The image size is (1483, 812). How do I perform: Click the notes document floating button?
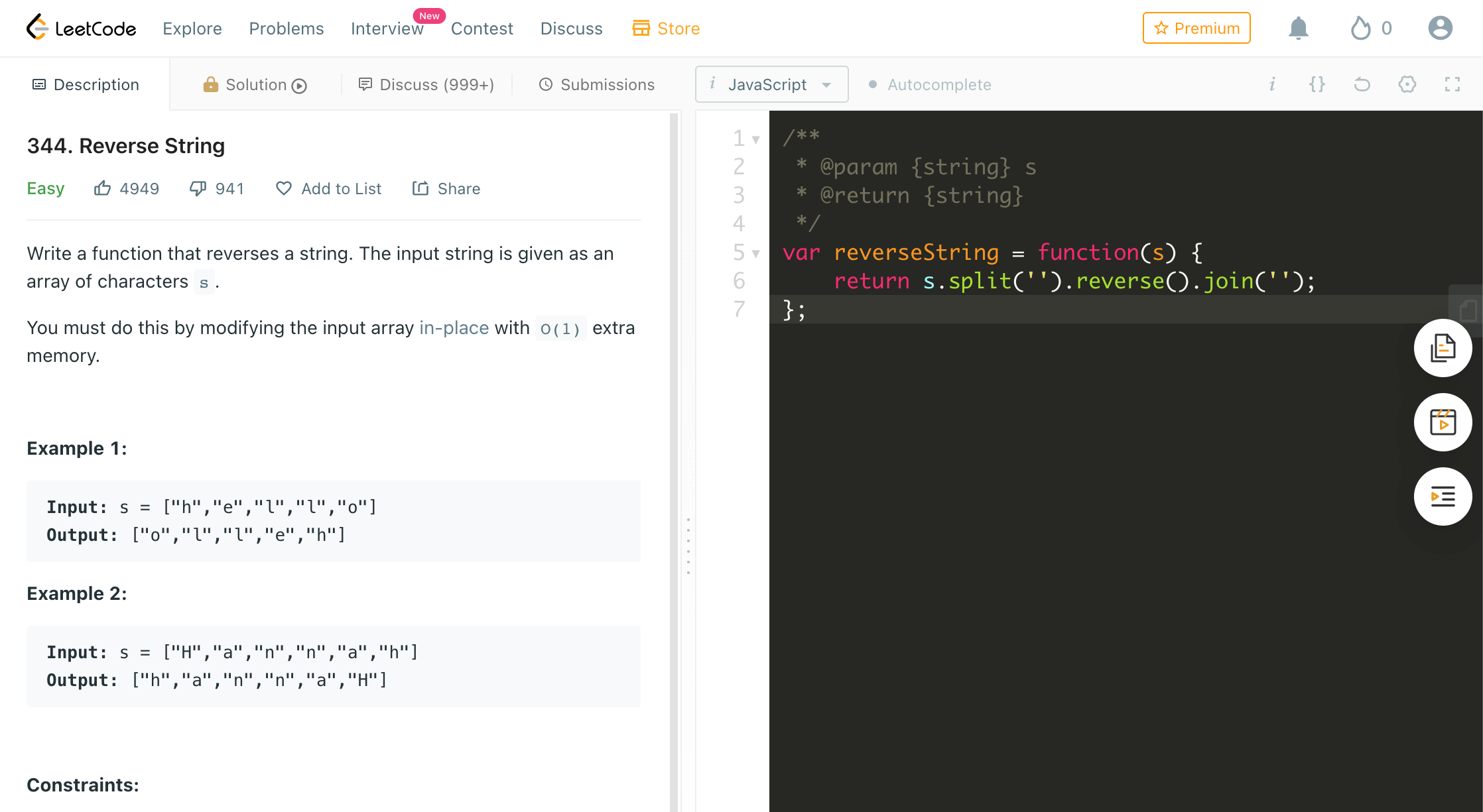click(x=1443, y=348)
